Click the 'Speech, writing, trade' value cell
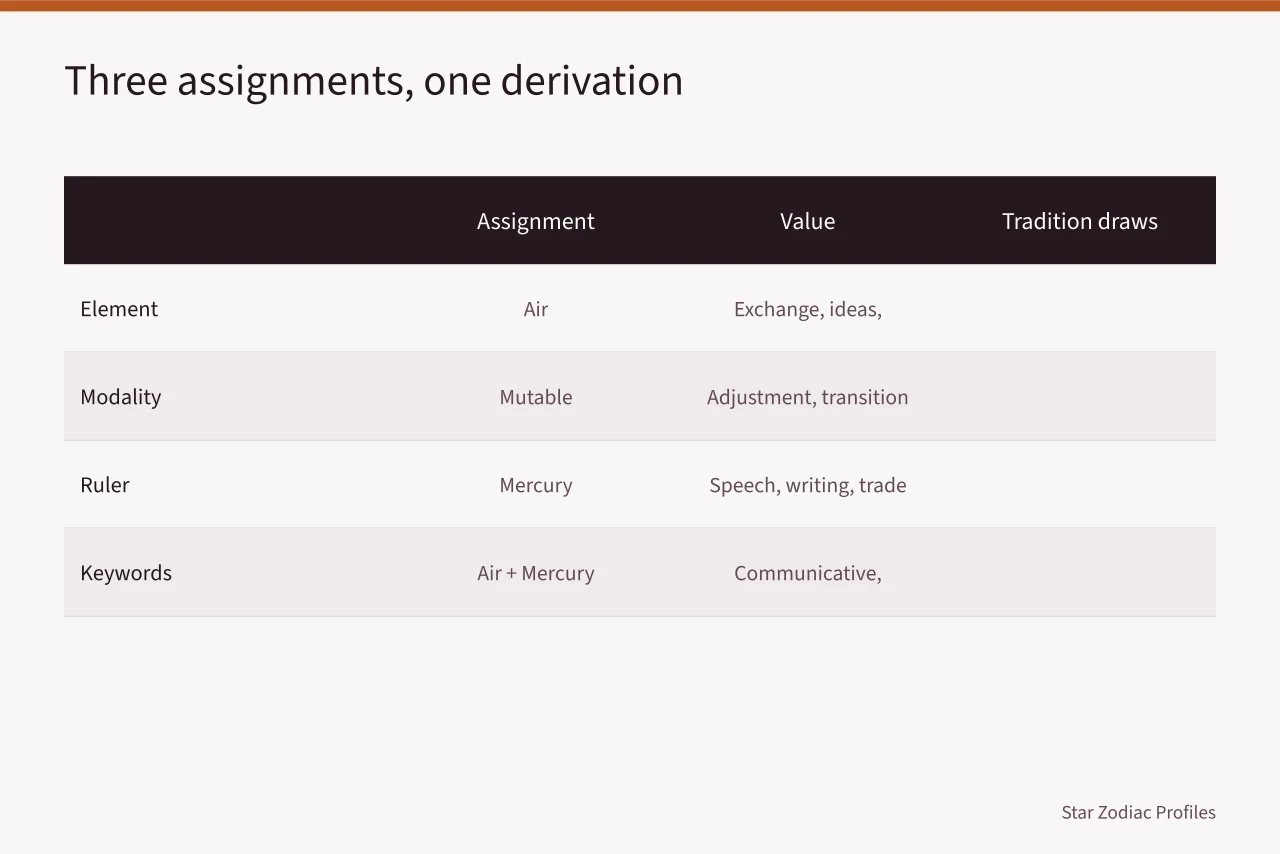 tap(808, 485)
